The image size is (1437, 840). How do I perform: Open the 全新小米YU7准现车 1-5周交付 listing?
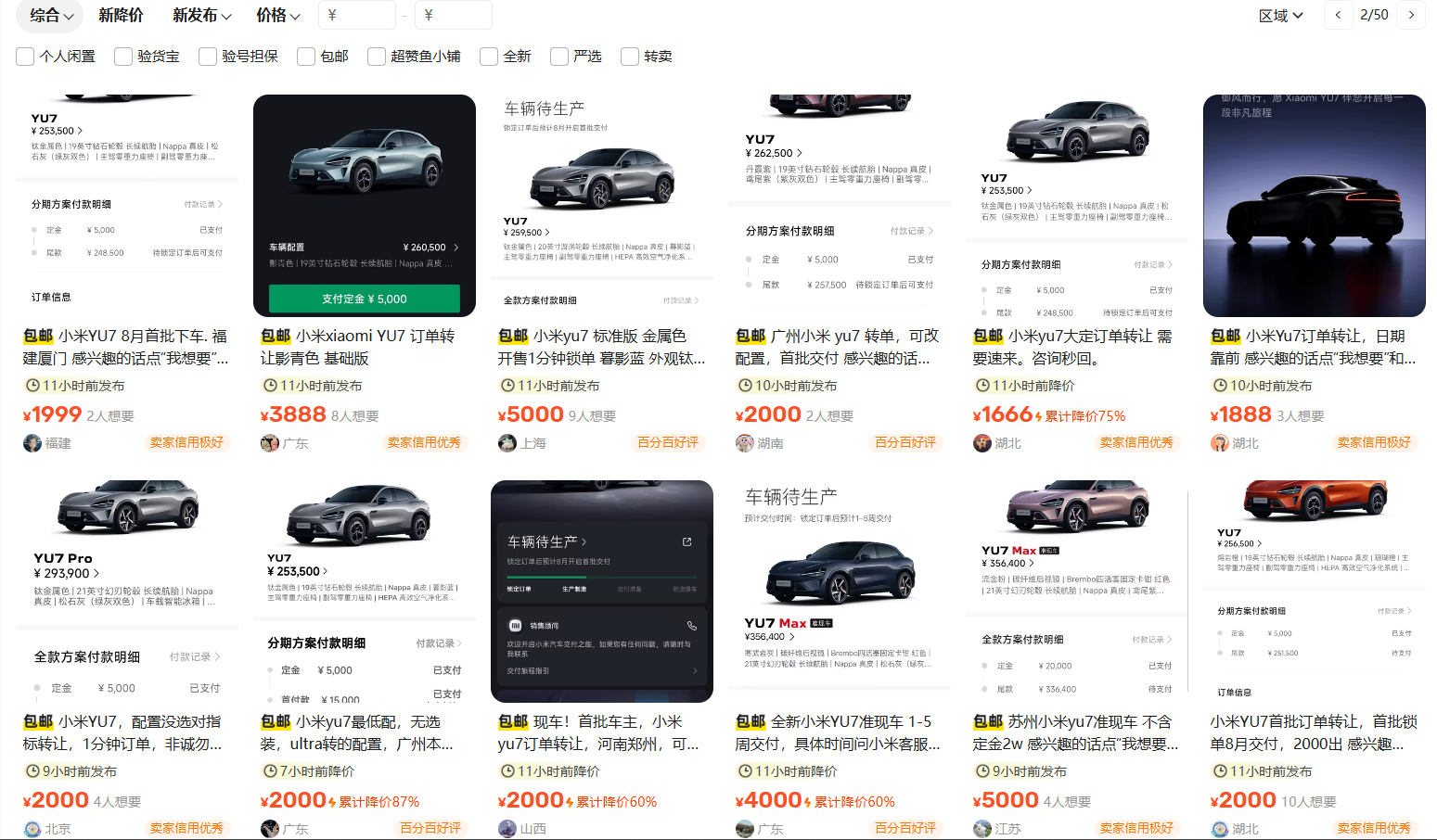point(838,732)
